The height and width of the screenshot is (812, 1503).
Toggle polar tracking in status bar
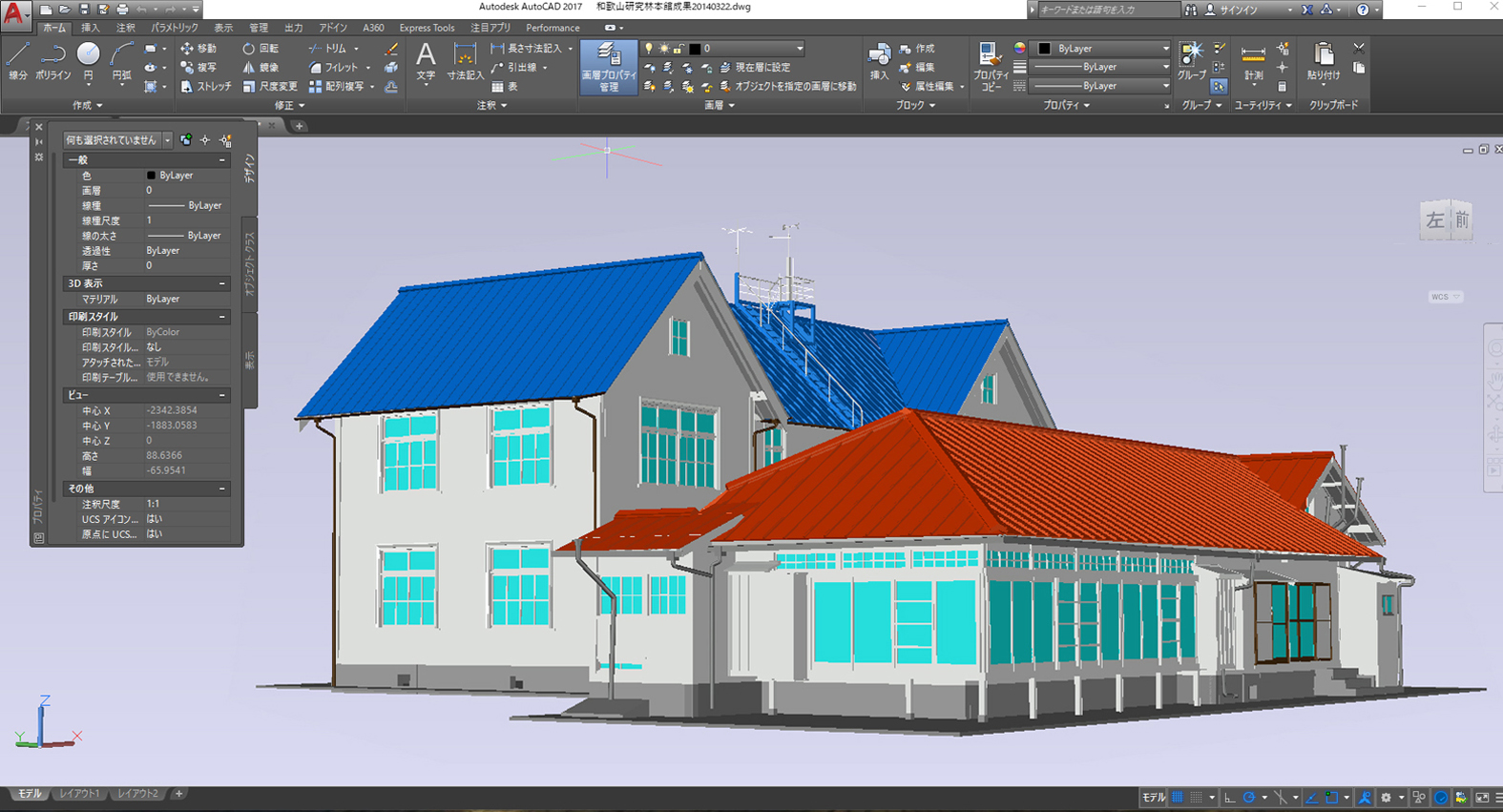(x=1248, y=798)
